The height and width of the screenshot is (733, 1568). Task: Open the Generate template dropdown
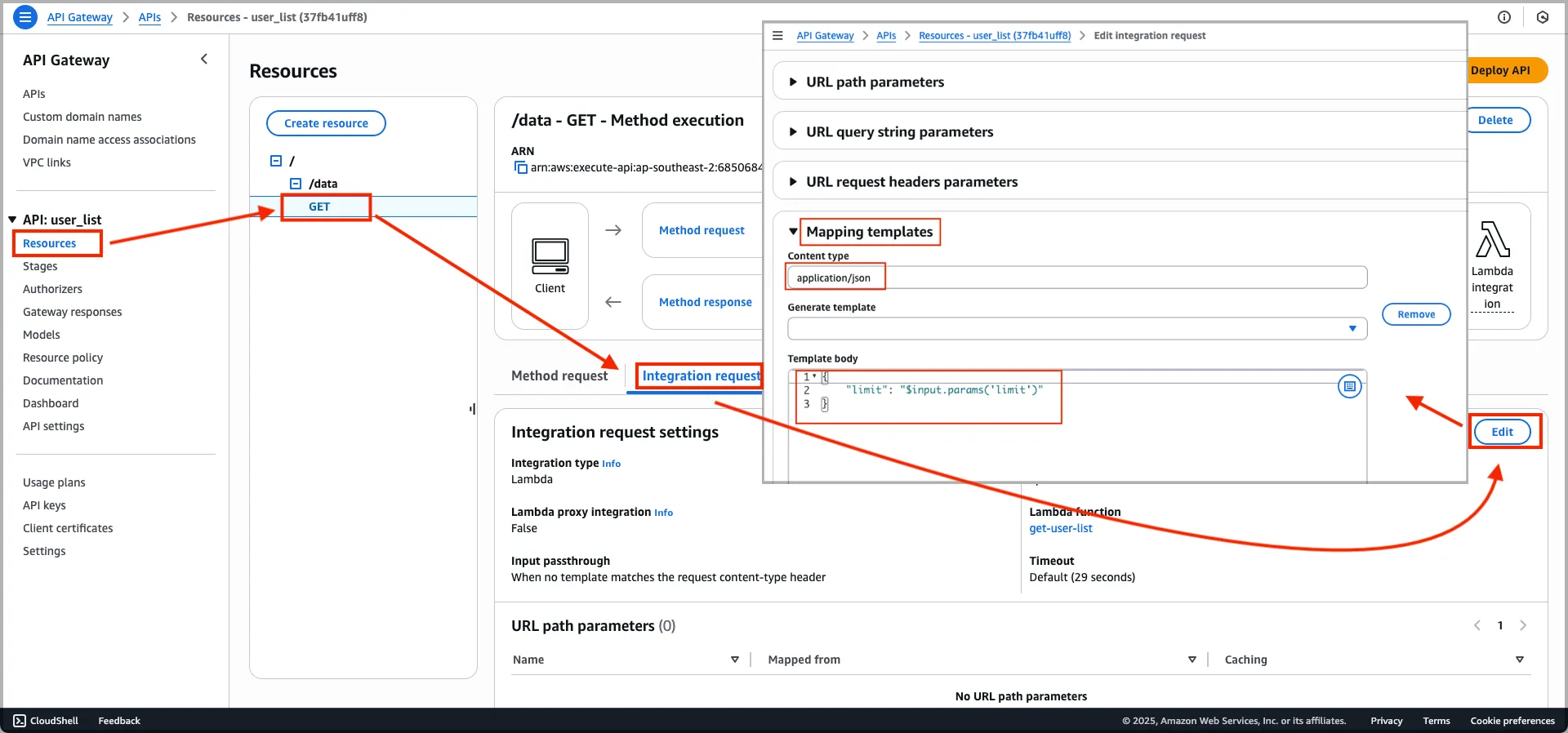coord(1076,328)
